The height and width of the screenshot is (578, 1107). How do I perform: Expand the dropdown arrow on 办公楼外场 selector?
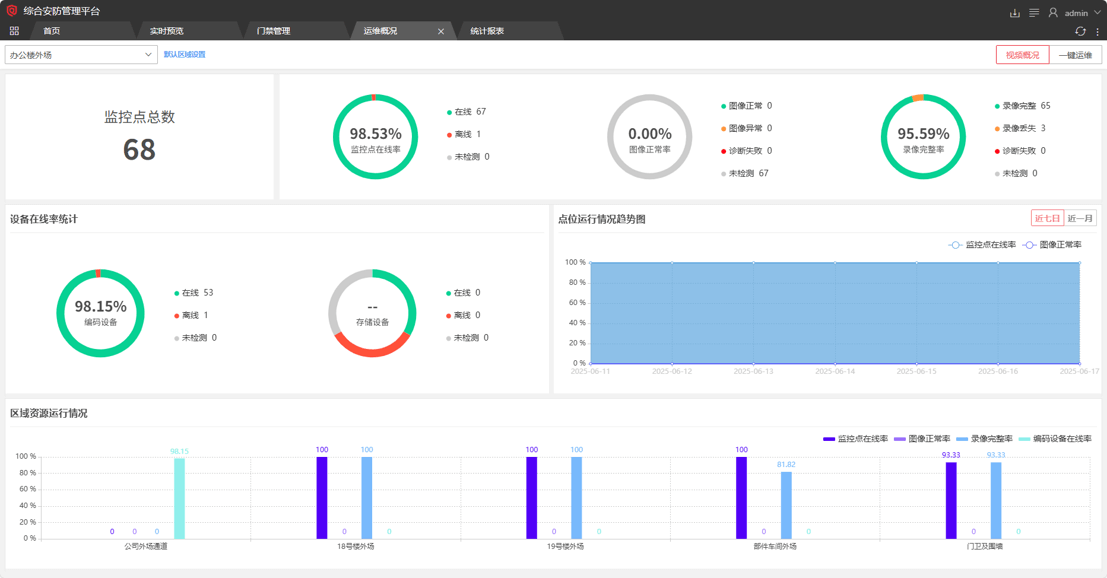148,54
